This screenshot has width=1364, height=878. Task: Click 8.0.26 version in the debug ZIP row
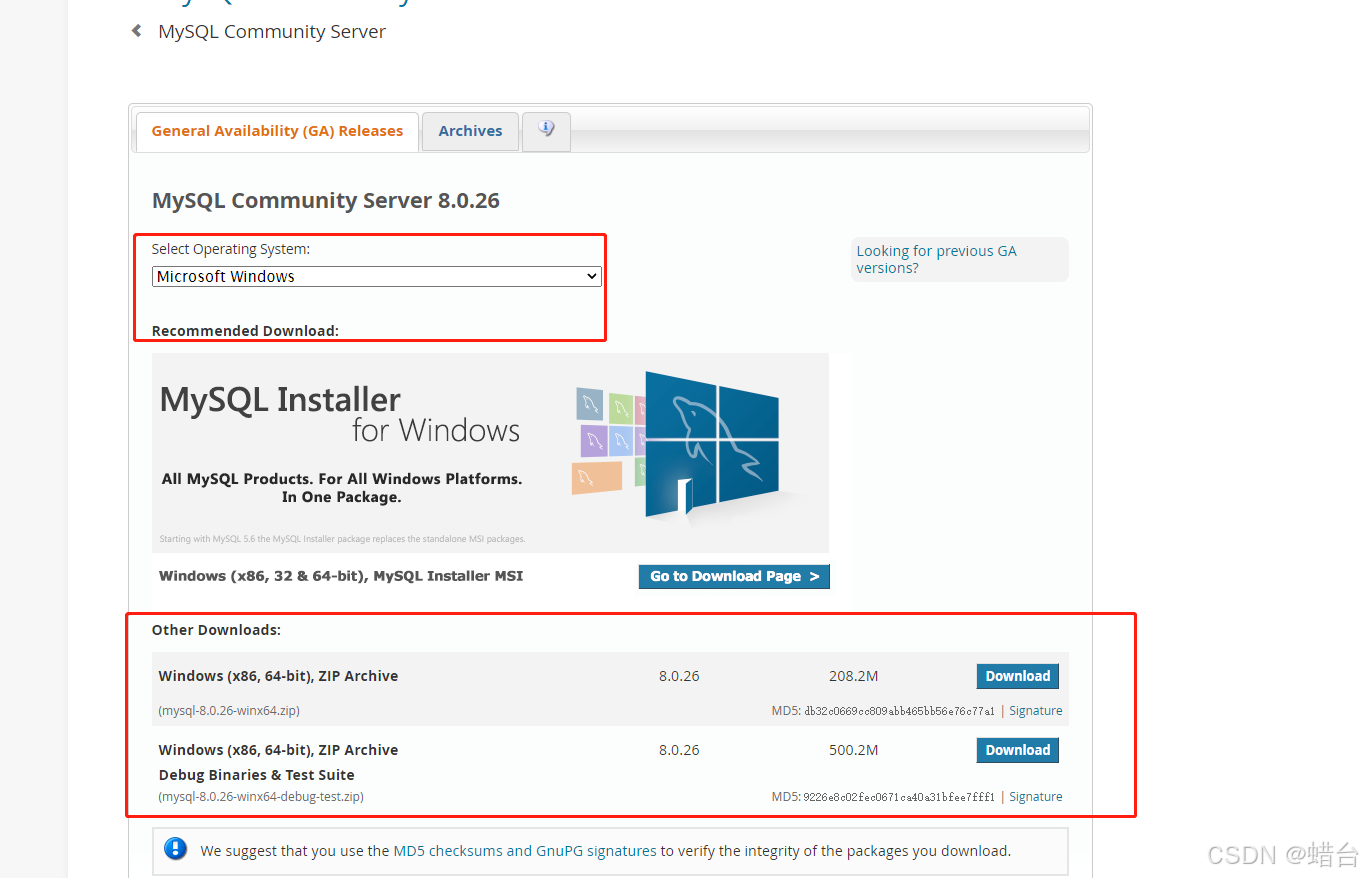[x=679, y=750]
